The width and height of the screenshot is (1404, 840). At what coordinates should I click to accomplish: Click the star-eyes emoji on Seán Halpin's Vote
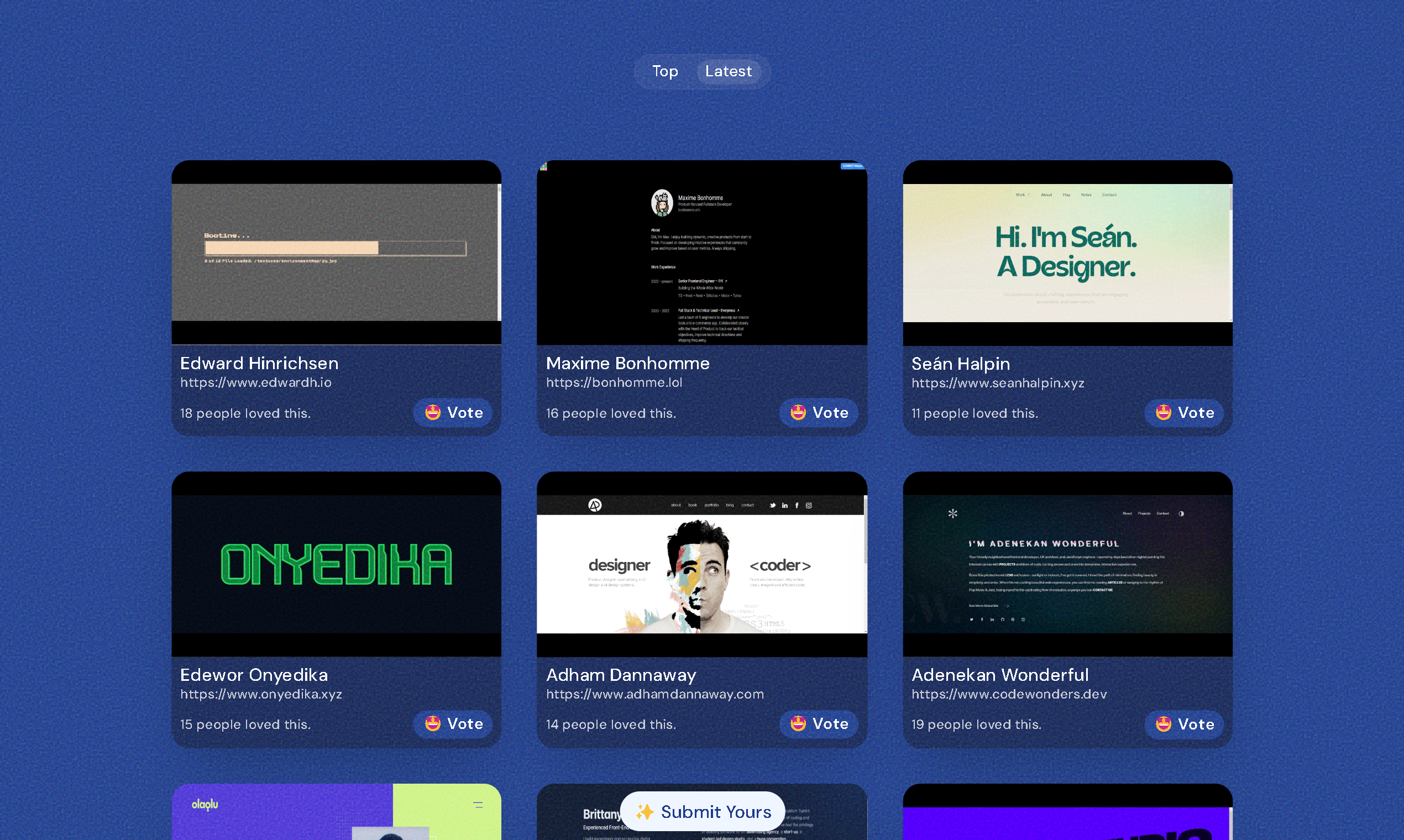(1164, 412)
